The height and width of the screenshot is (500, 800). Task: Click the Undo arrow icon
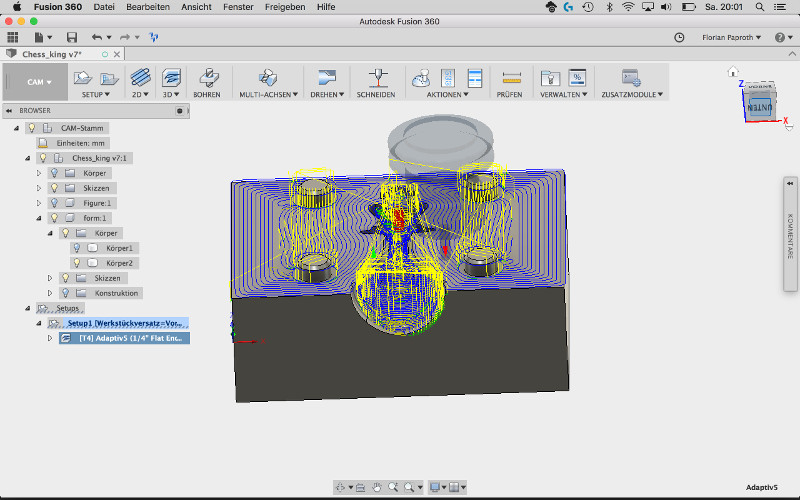[x=96, y=37]
